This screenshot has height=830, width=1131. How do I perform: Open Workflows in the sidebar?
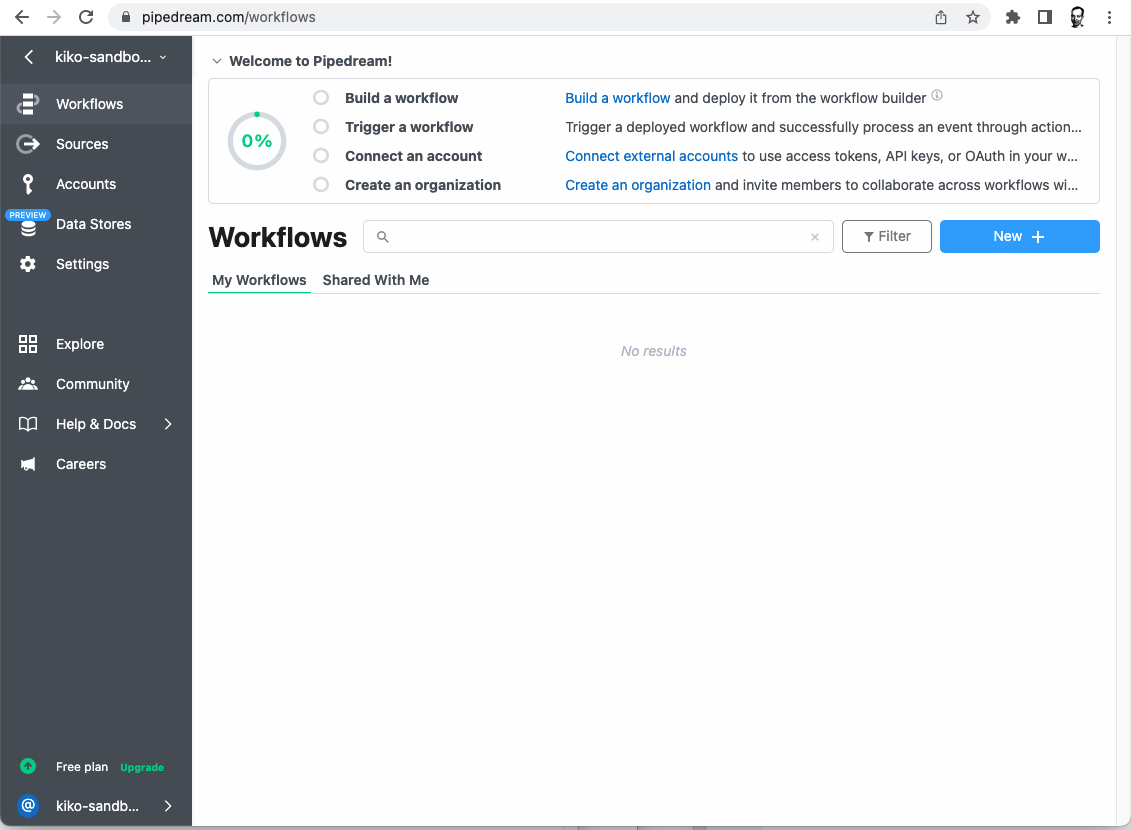point(96,104)
